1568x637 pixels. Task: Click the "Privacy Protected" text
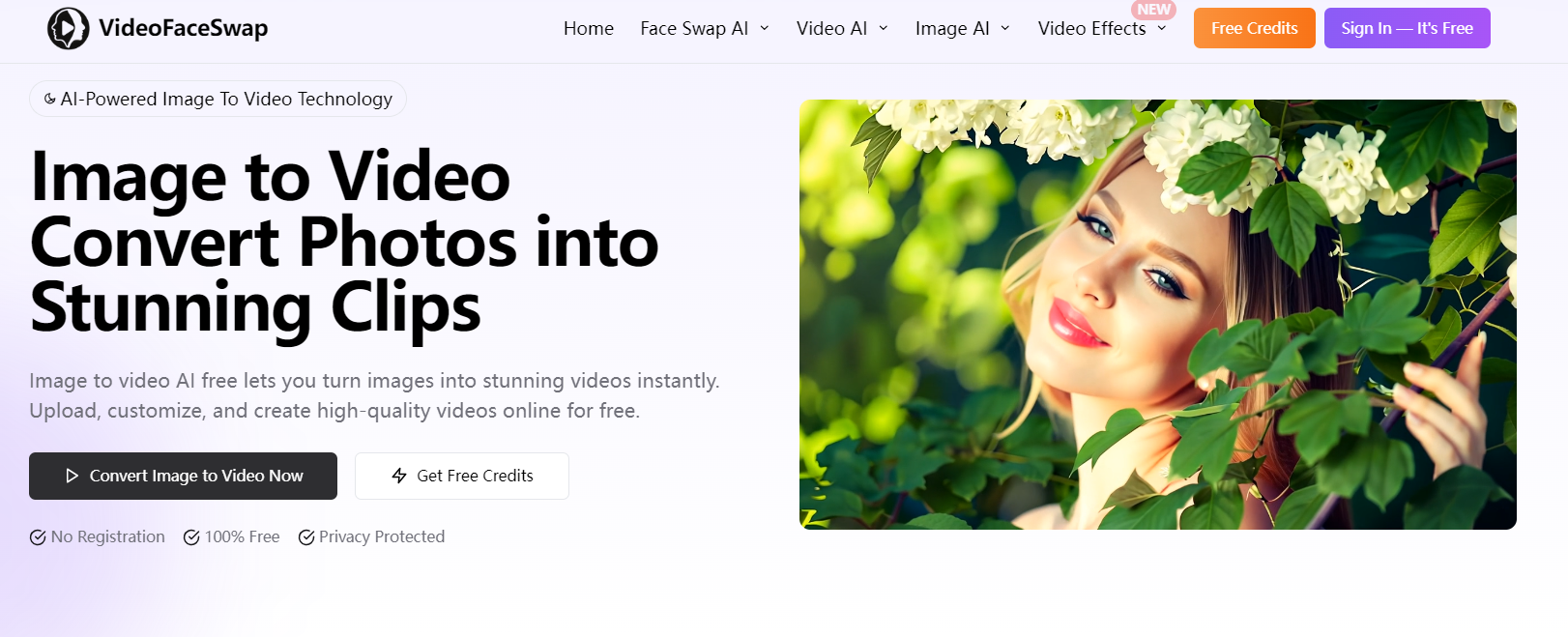coord(382,536)
